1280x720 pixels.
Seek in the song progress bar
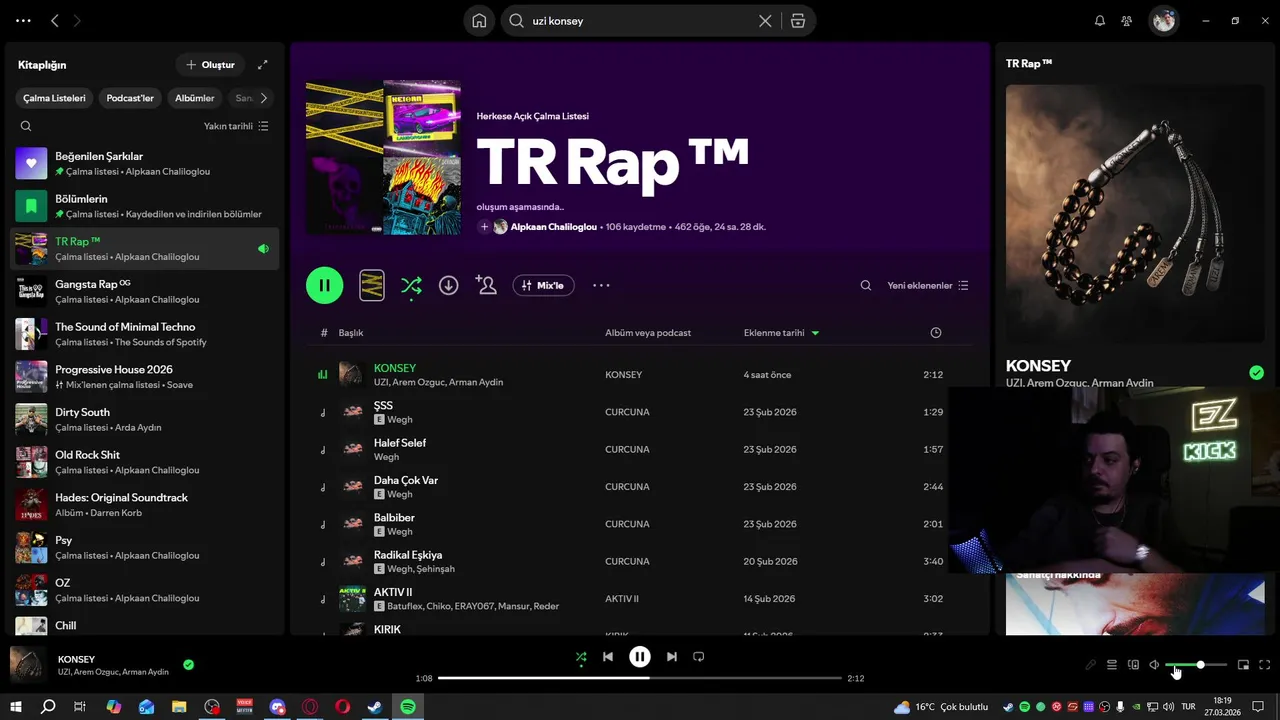click(640, 678)
